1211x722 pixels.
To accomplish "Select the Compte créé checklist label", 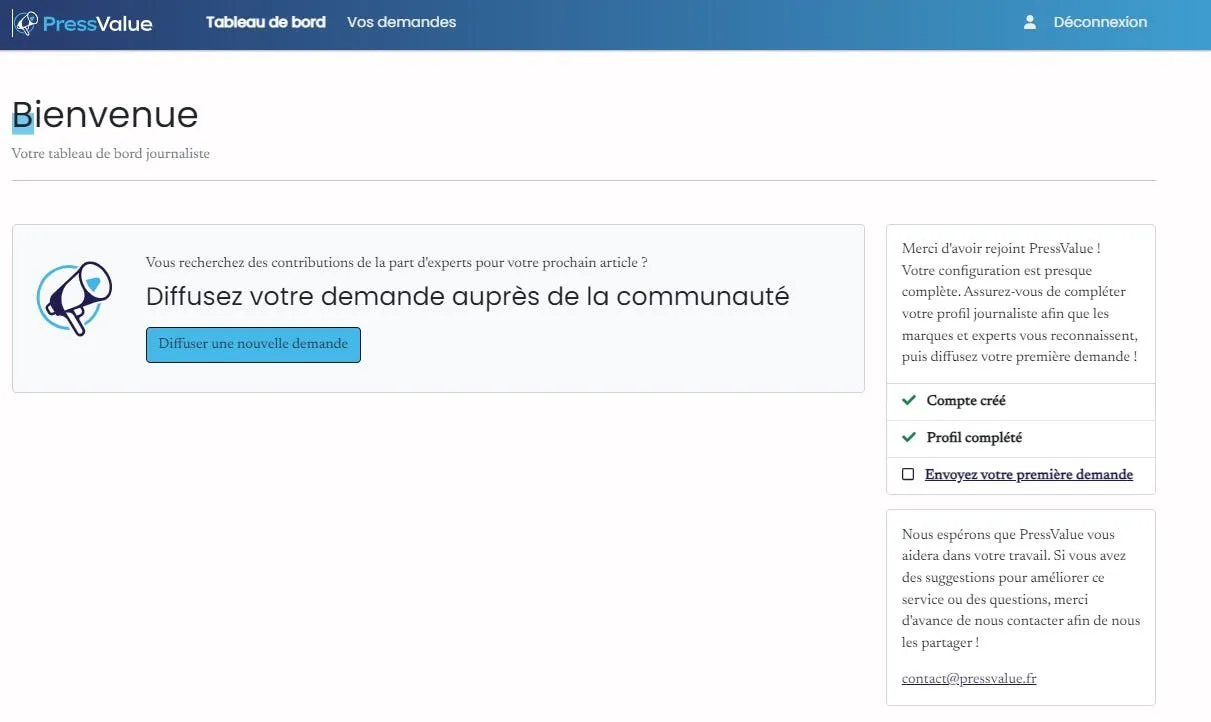I will click(966, 401).
